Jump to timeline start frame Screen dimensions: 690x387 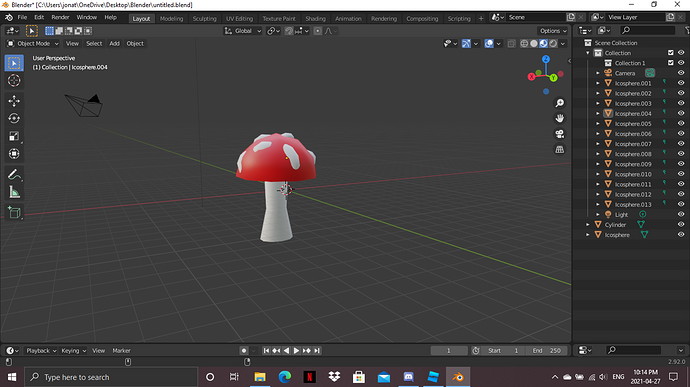click(x=266, y=350)
